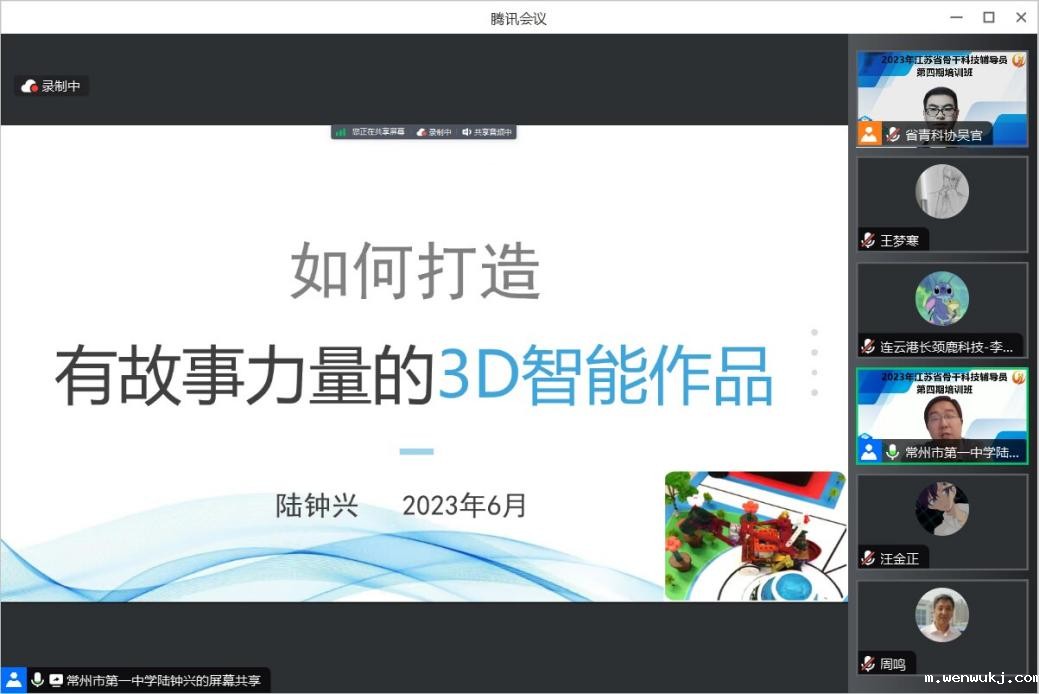Click muted microphone icon next to 周鸣
Viewport: 1039px width, 694px height.
[x=868, y=664]
